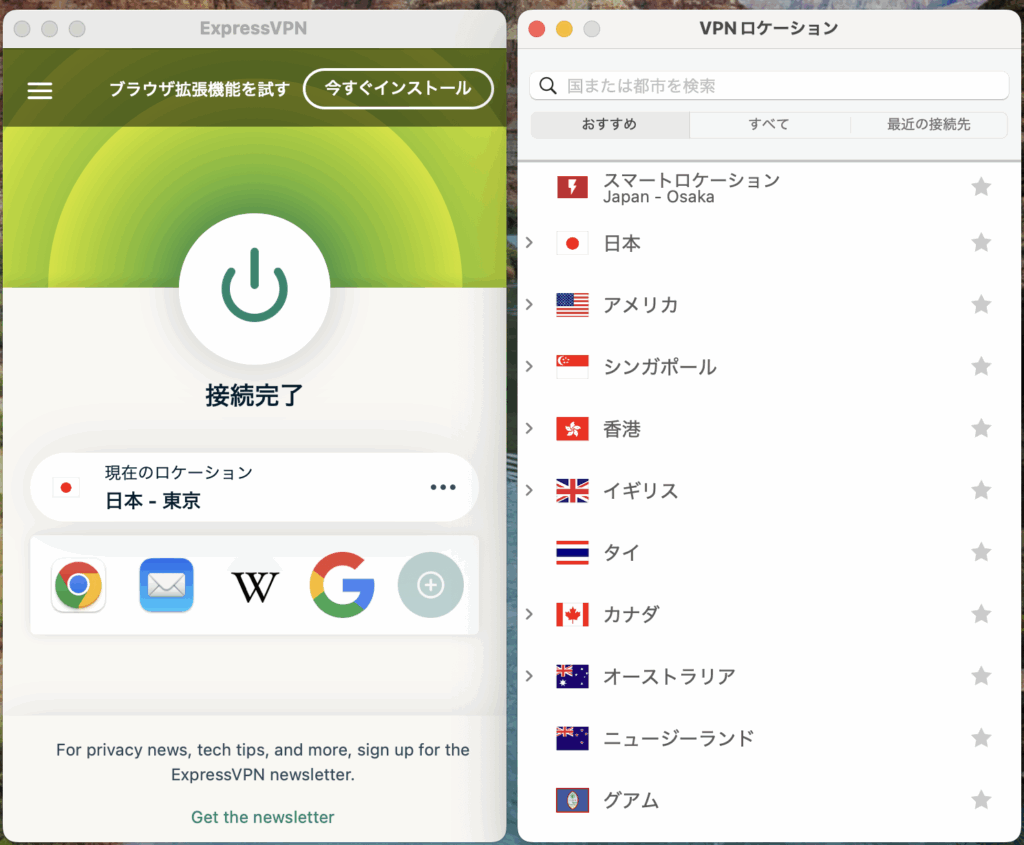Add a new shortcut with plus icon
The height and width of the screenshot is (845, 1024).
pos(430,585)
